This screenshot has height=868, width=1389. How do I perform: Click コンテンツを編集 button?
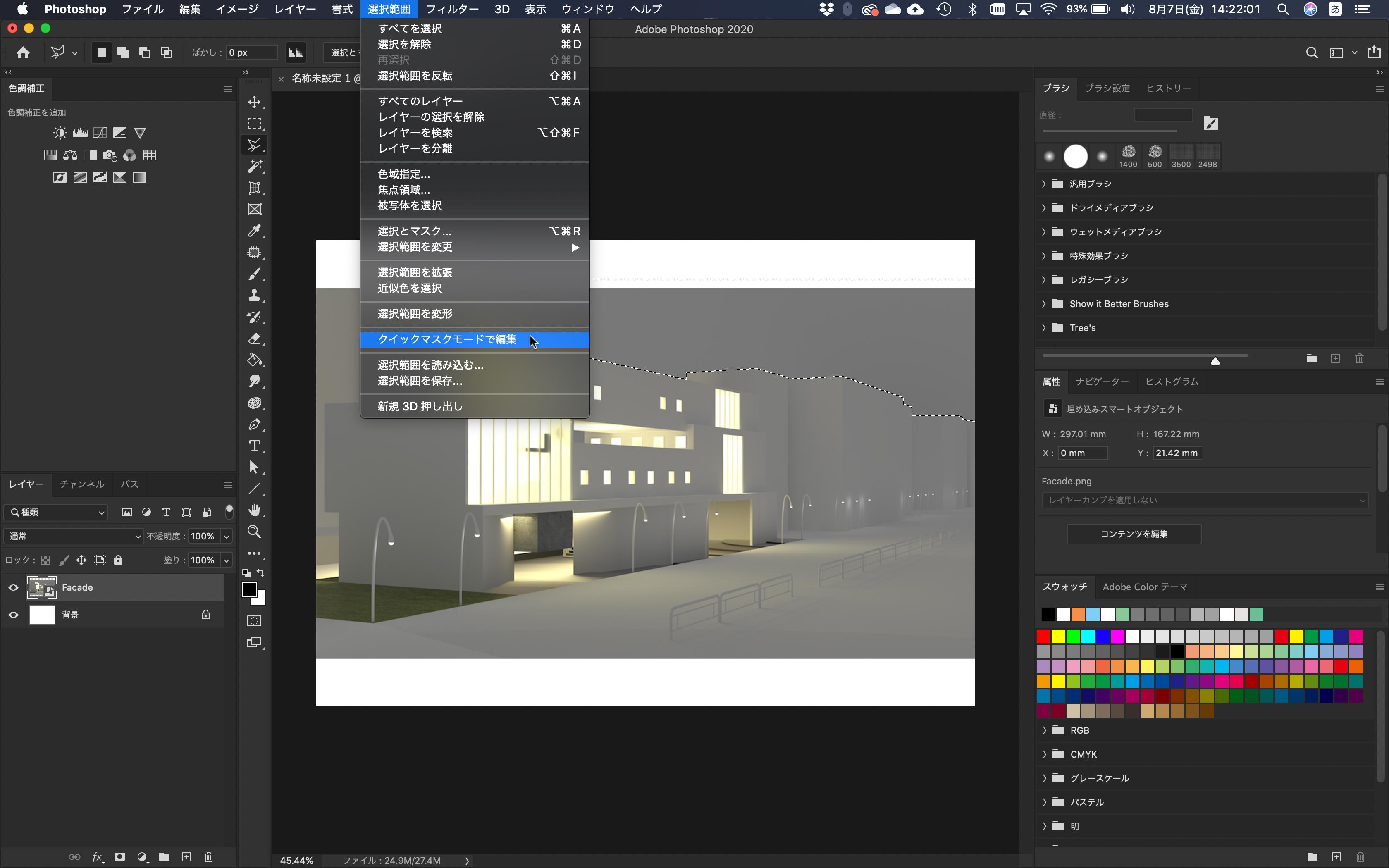(1134, 533)
